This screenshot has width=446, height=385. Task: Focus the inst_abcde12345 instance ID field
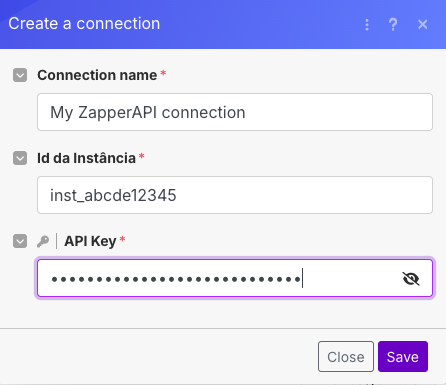(235, 195)
